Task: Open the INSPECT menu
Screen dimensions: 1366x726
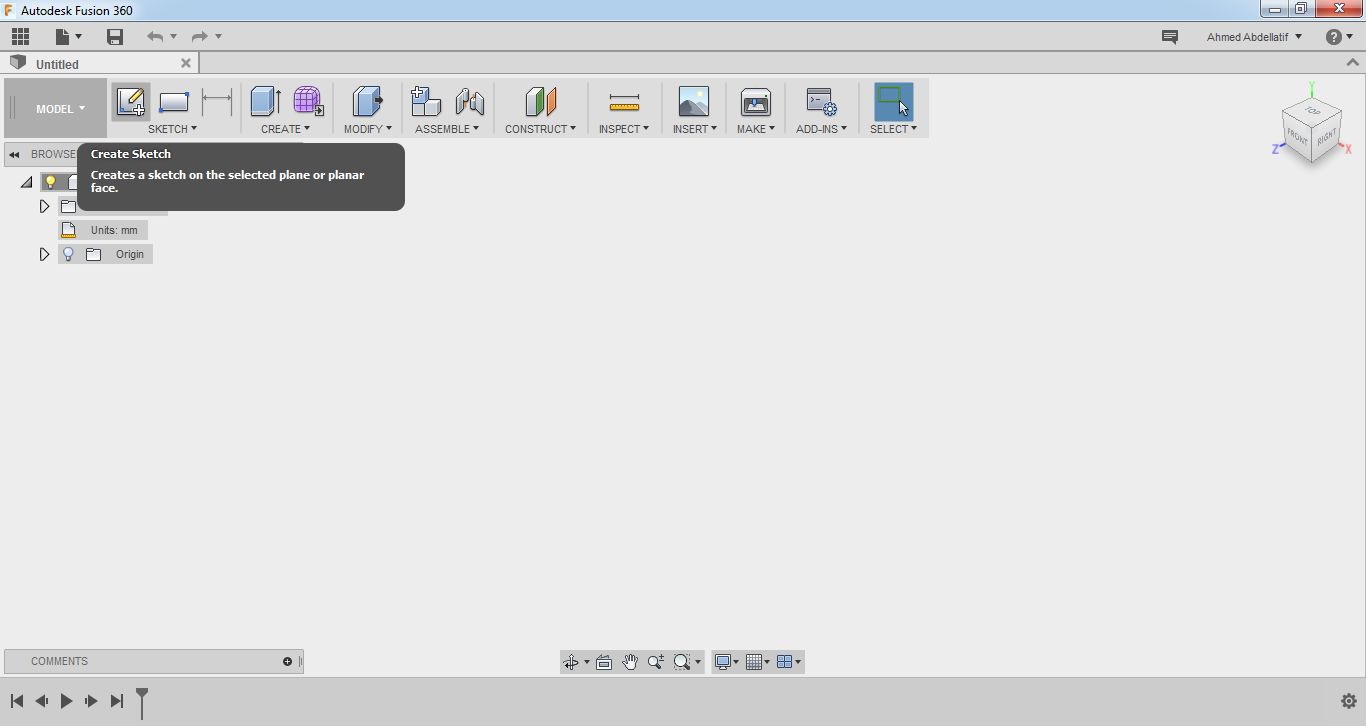Action: pyautogui.click(x=624, y=129)
